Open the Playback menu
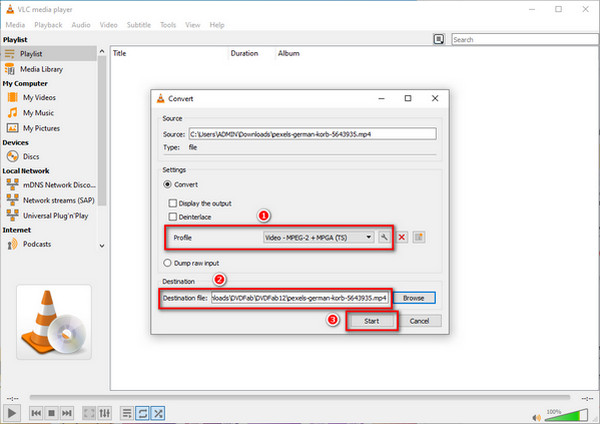 tap(48, 25)
